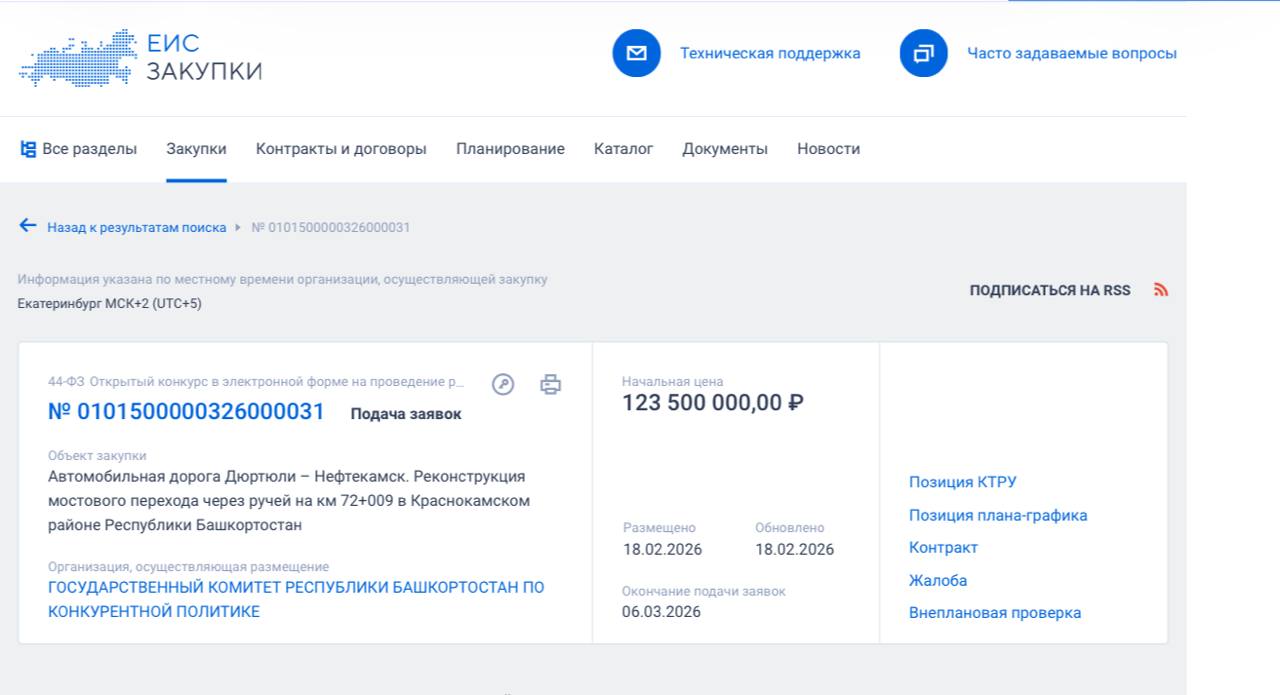The height and width of the screenshot is (695, 1280).
Task: Click the back arrow above the breadcrumb
Action: pos(28,225)
